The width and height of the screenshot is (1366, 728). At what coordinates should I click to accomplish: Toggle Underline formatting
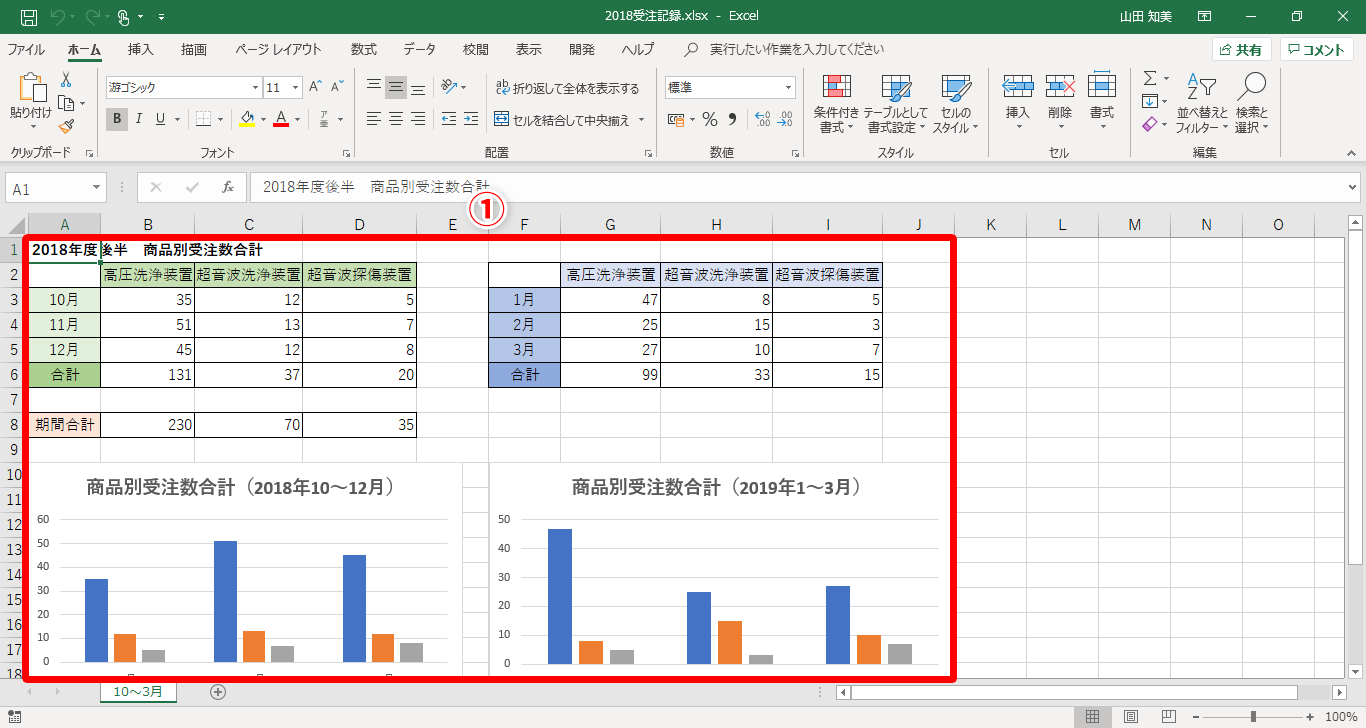click(x=160, y=120)
